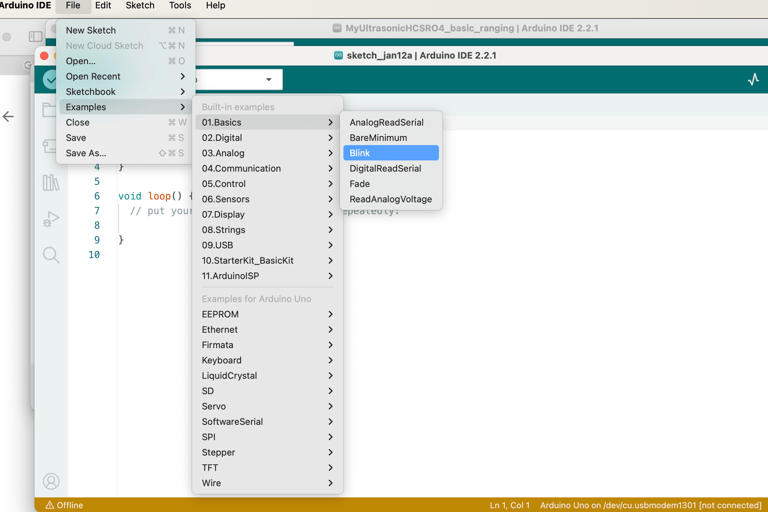Expand the Sketchbook submenu
Viewport: 768px width, 512px height.
125,92
